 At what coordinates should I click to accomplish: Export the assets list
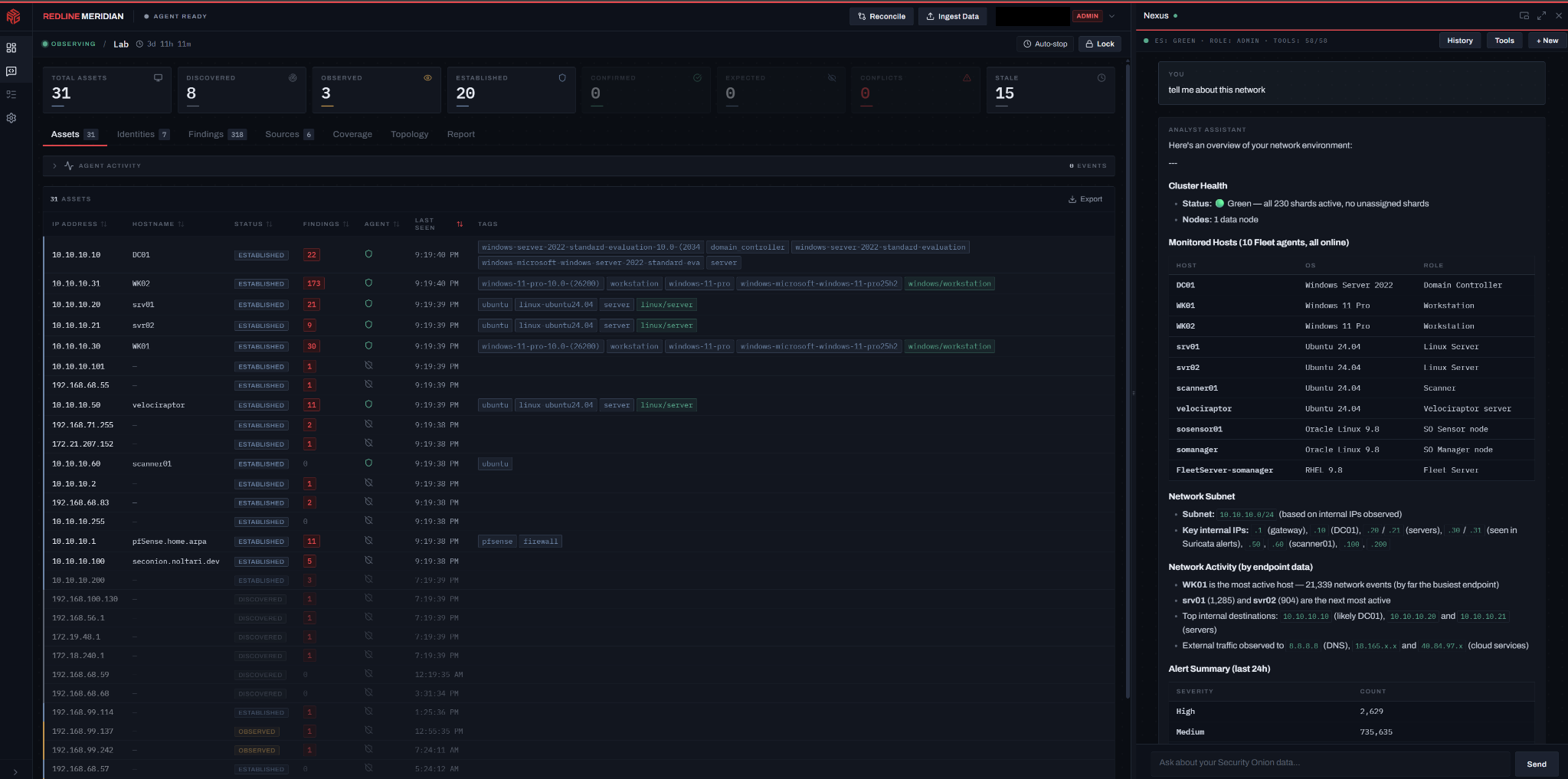coord(1085,199)
